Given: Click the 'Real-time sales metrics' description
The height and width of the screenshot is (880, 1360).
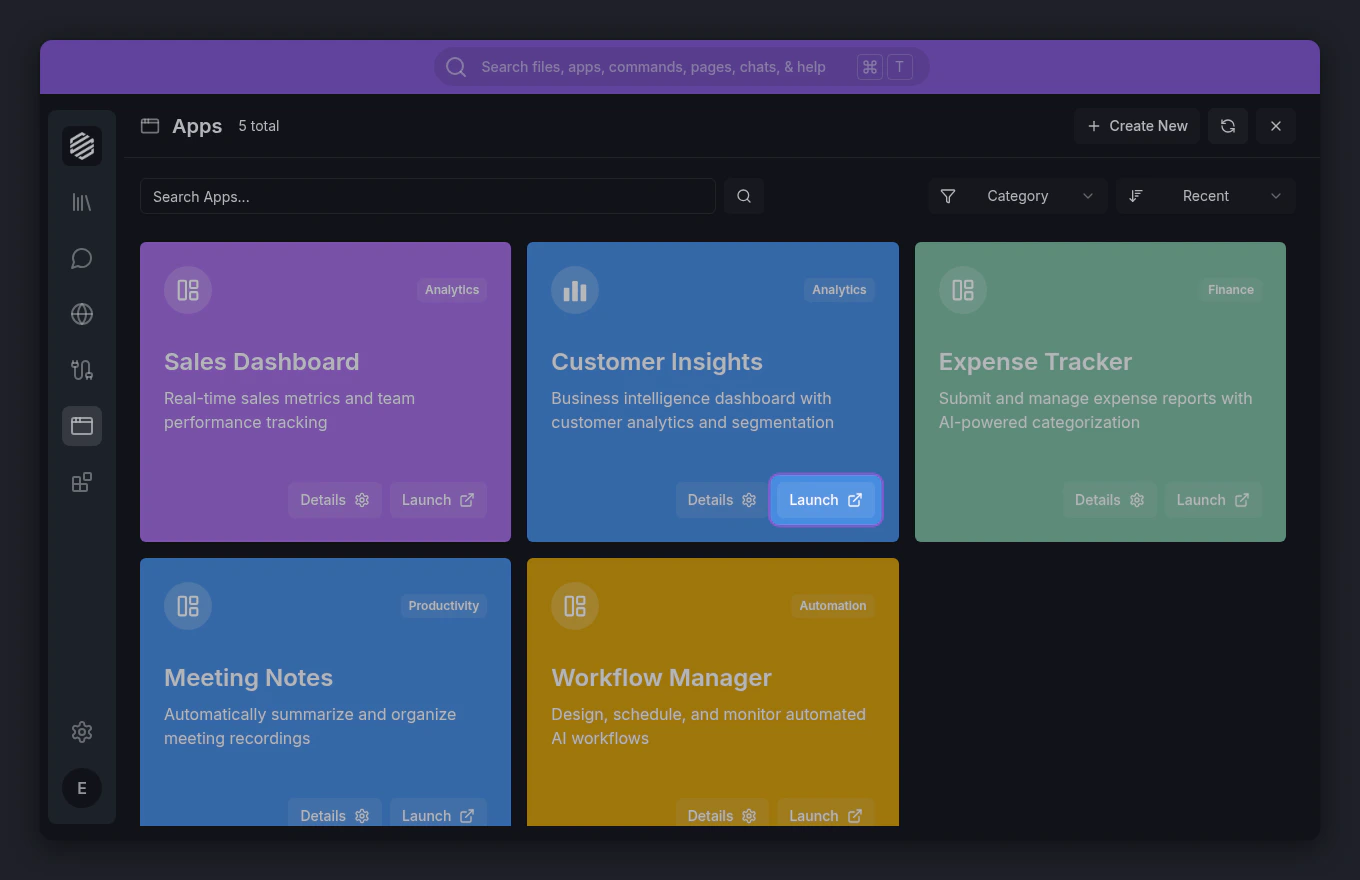Looking at the screenshot, I should [290, 410].
